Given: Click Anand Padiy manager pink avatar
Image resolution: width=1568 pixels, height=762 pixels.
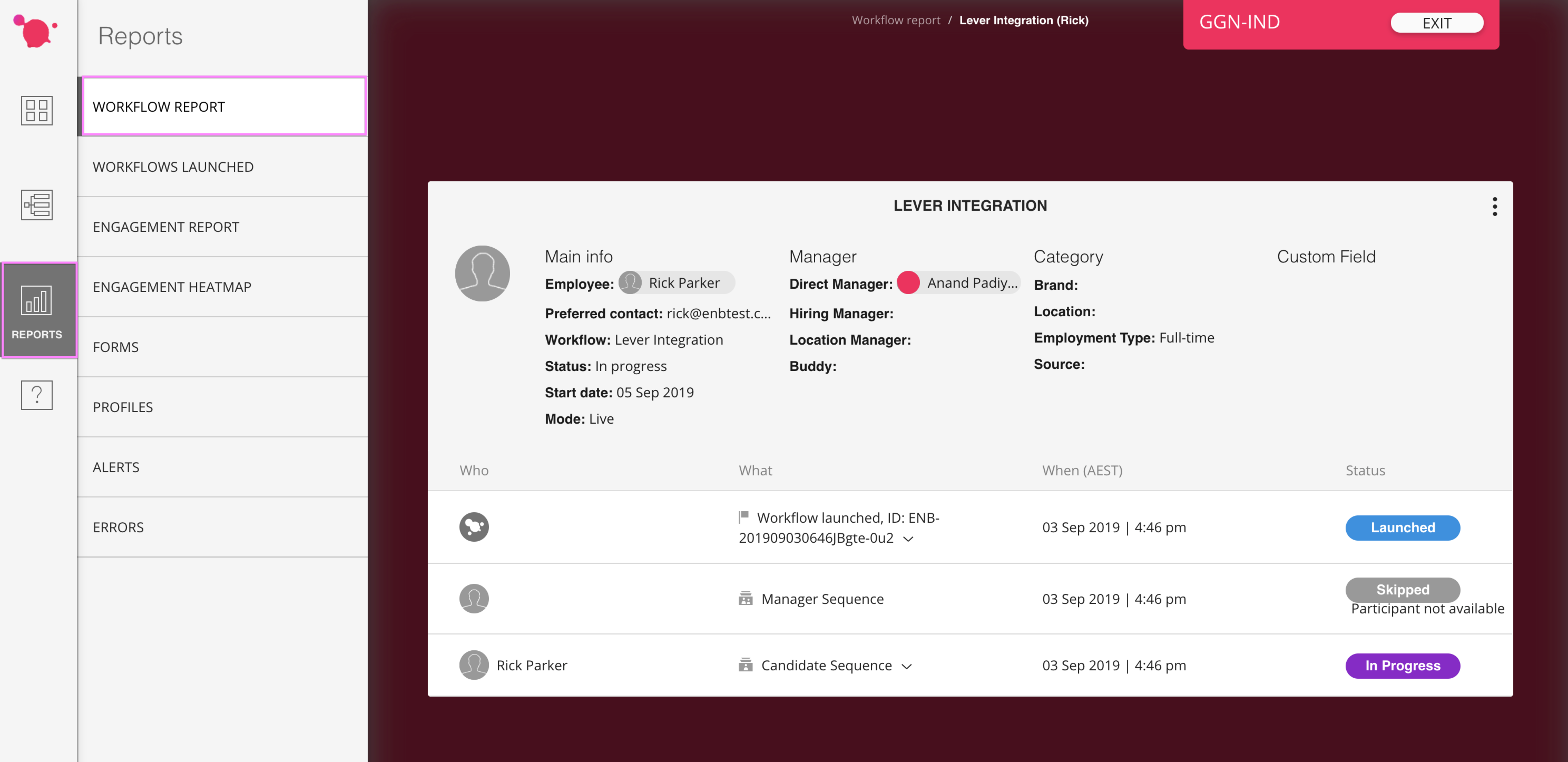Looking at the screenshot, I should tap(908, 283).
